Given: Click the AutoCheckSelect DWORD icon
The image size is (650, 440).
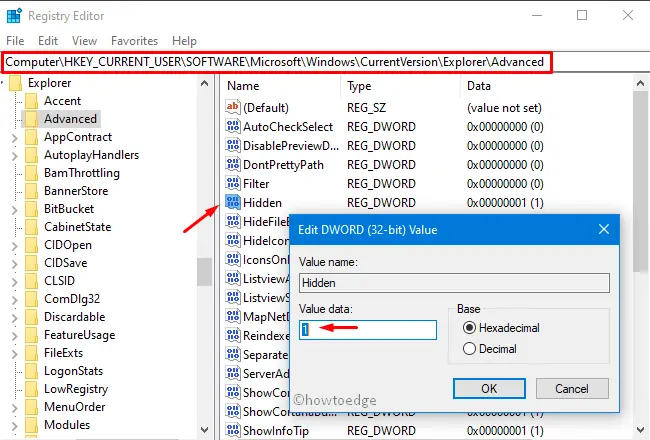Looking at the screenshot, I should coord(233,127).
